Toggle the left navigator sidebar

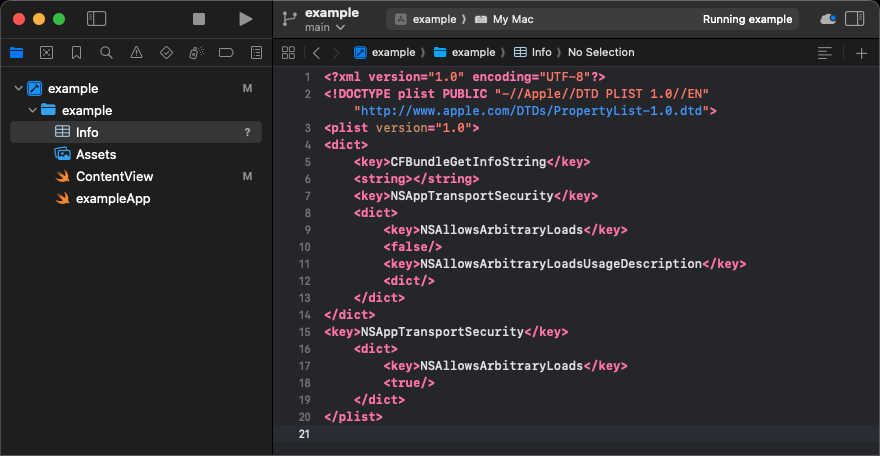[97, 19]
